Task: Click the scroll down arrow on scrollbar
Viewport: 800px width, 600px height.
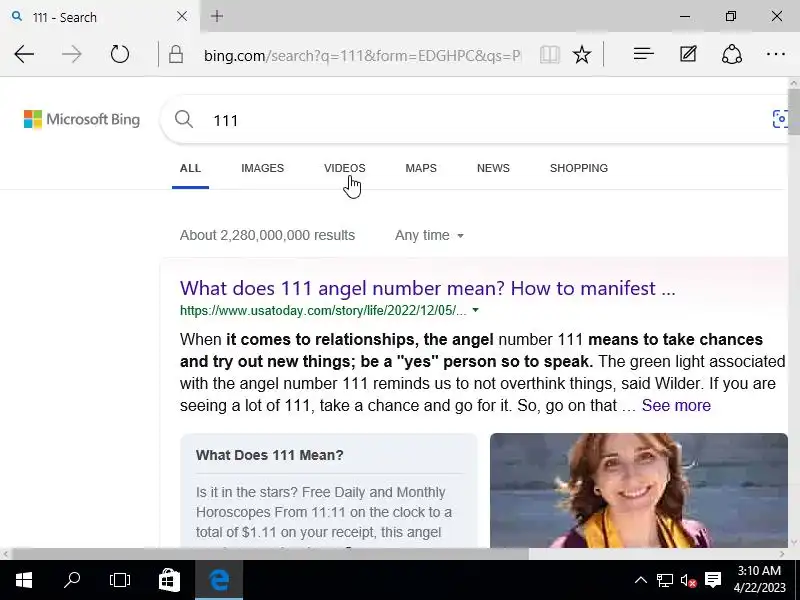Action: (x=794, y=543)
